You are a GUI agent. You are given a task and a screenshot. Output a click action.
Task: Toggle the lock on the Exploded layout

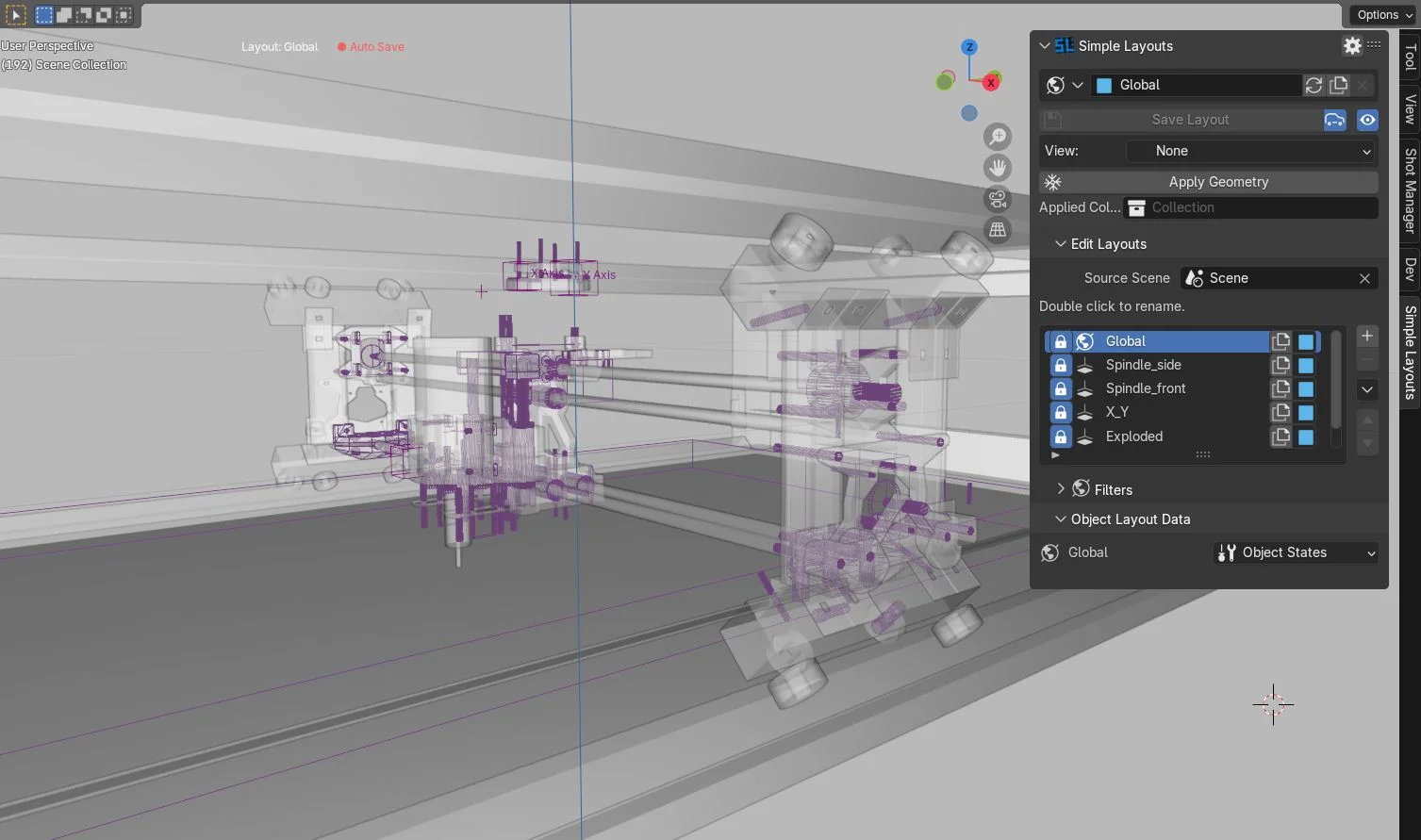pyautogui.click(x=1060, y=436)
